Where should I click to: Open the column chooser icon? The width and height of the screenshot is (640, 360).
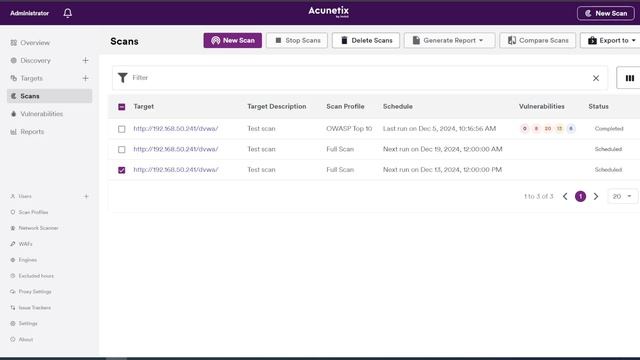click(x=630, y=78)
